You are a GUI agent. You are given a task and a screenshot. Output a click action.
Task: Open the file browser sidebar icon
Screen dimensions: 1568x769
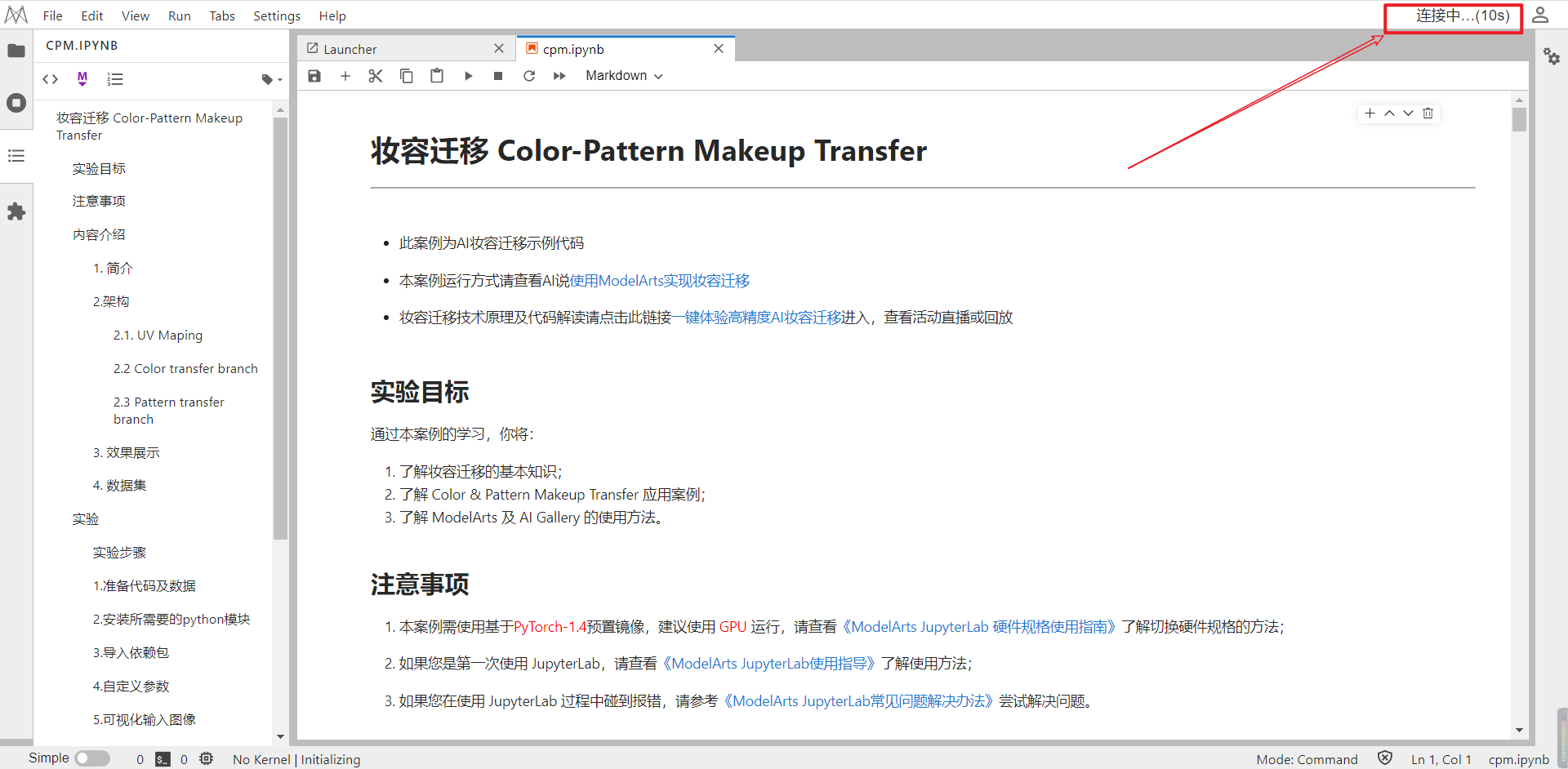pyautogui.click(x=16, y=51)
